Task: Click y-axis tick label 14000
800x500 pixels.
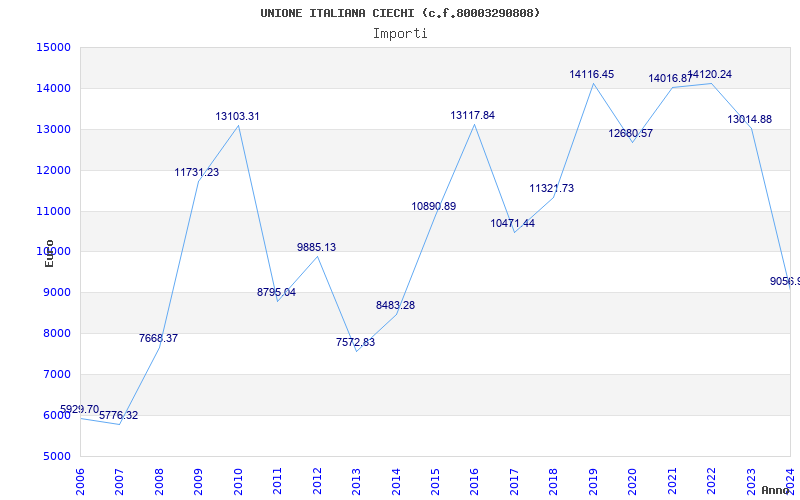Action: pyautogui.click(x=53, y=88)
